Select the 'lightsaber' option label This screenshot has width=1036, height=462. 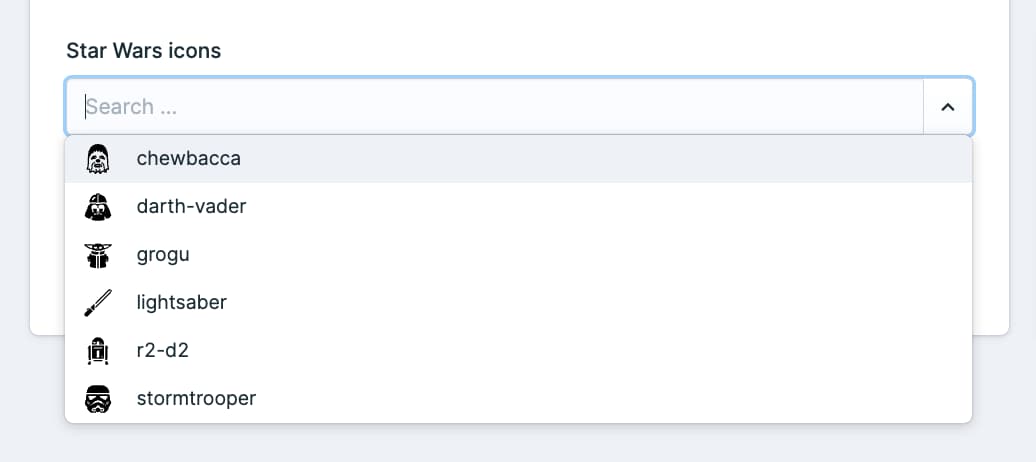(182, 303)
